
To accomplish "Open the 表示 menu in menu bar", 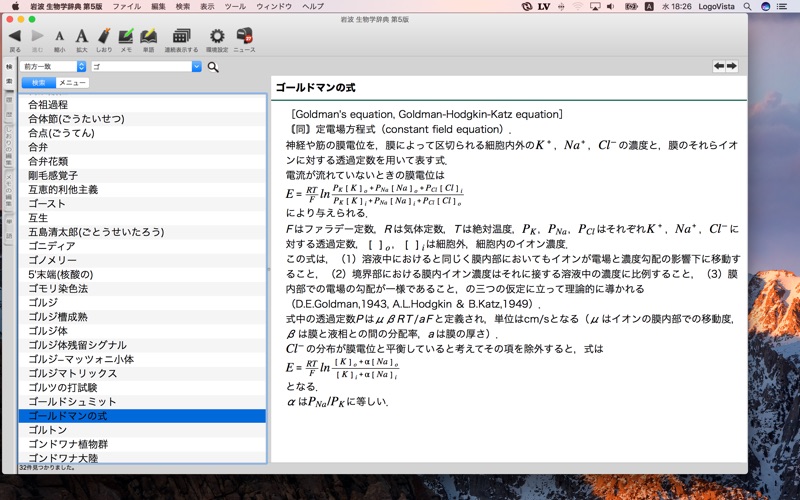I will click(207, 6).
